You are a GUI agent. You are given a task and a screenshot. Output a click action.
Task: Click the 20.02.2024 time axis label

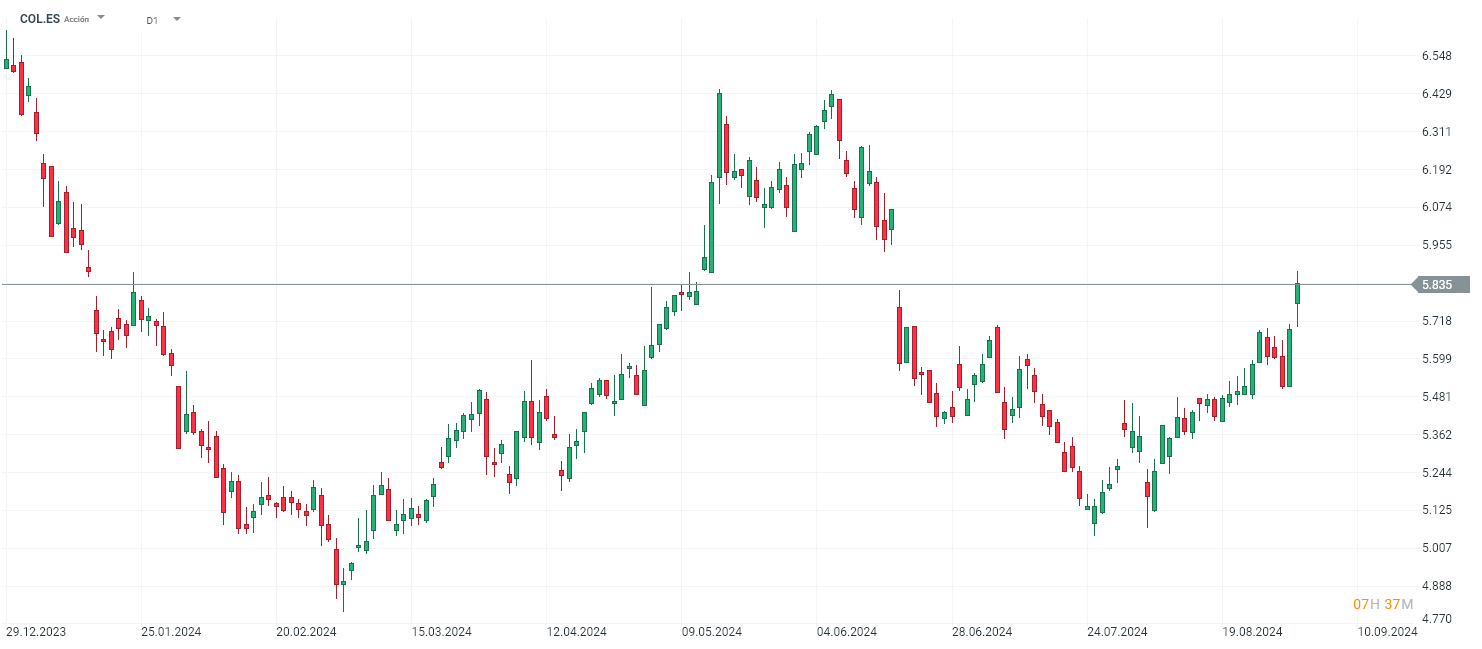pyautogui.click(x=307, y=632)
